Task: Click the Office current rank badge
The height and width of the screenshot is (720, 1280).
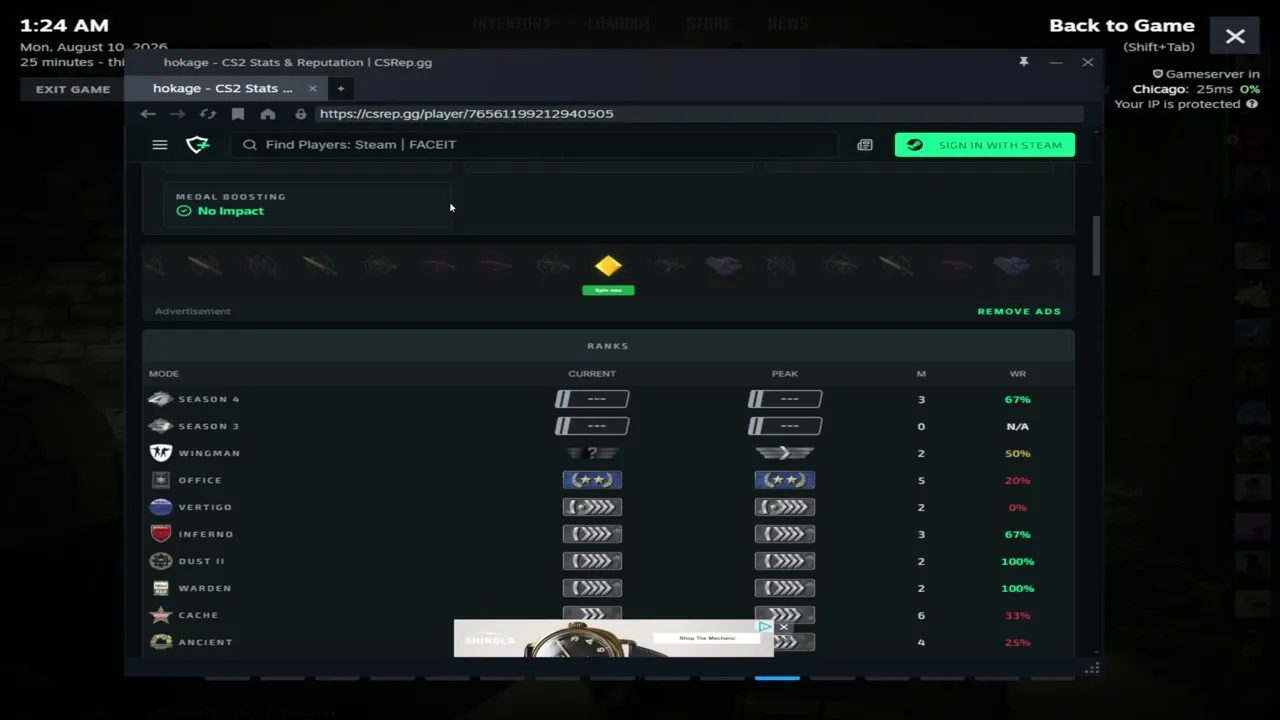Action: 592,480
